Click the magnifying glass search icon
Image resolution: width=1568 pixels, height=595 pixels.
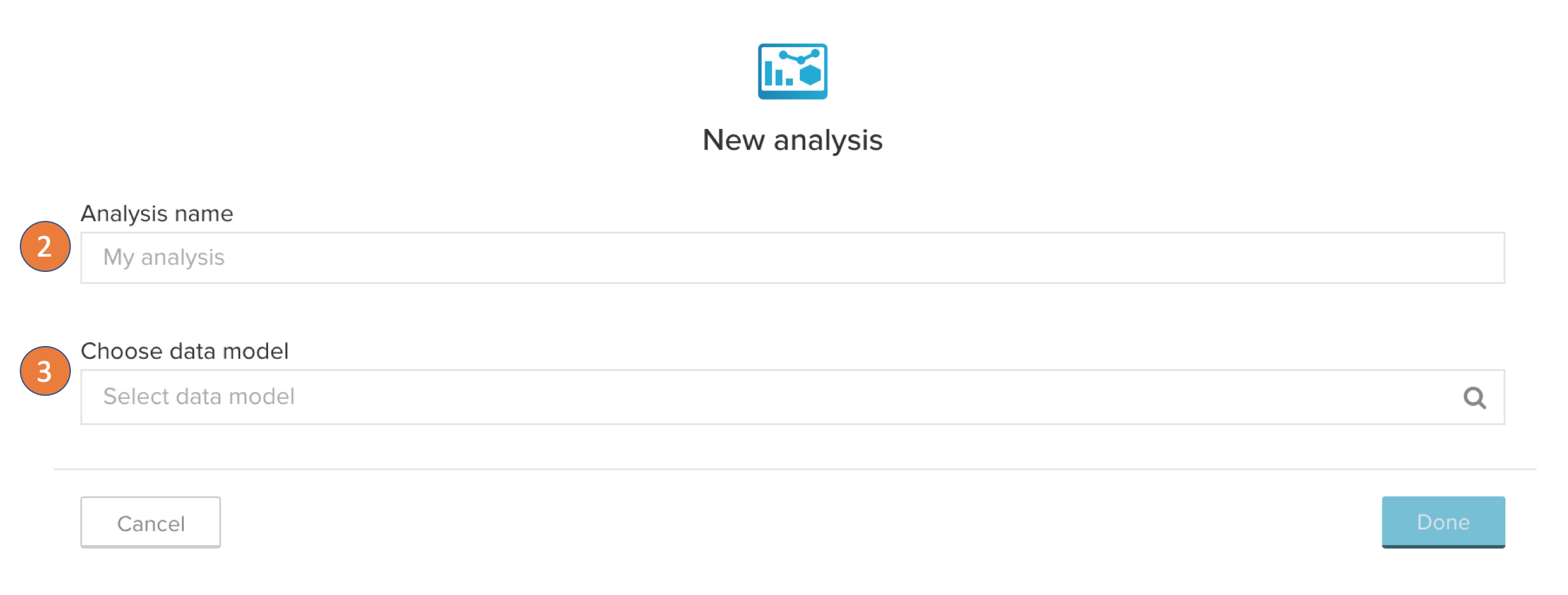tap(1474, 398)
